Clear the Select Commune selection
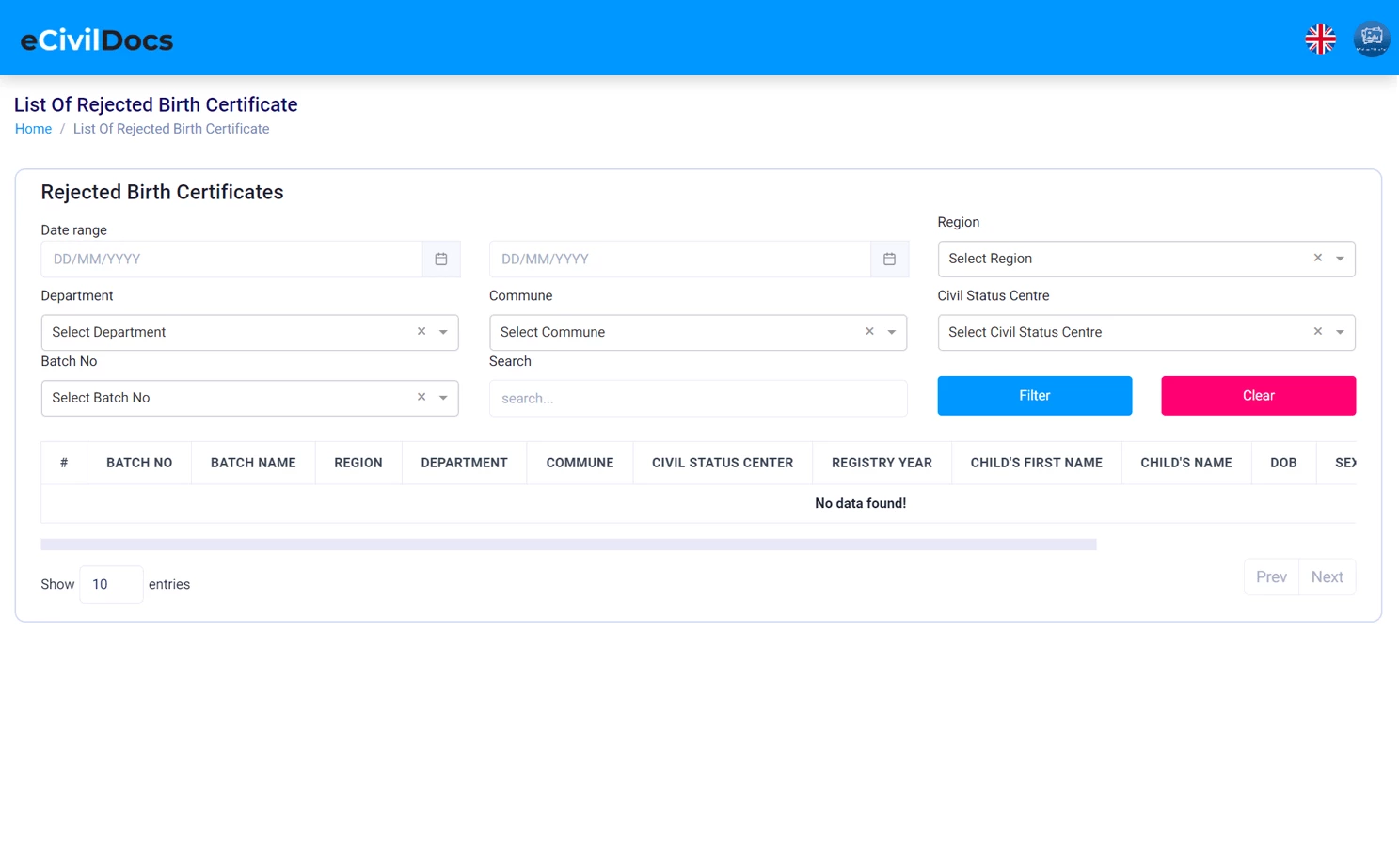Image resolution: width=1399 pixels, height=868 pixels. pyautogui.click(x=868, y=331)
